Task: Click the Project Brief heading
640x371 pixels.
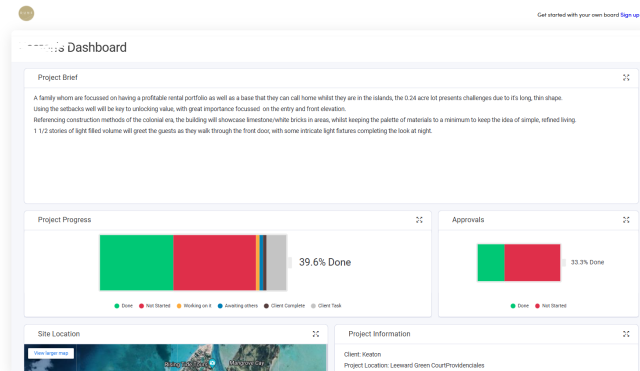Action: (58, 78)
